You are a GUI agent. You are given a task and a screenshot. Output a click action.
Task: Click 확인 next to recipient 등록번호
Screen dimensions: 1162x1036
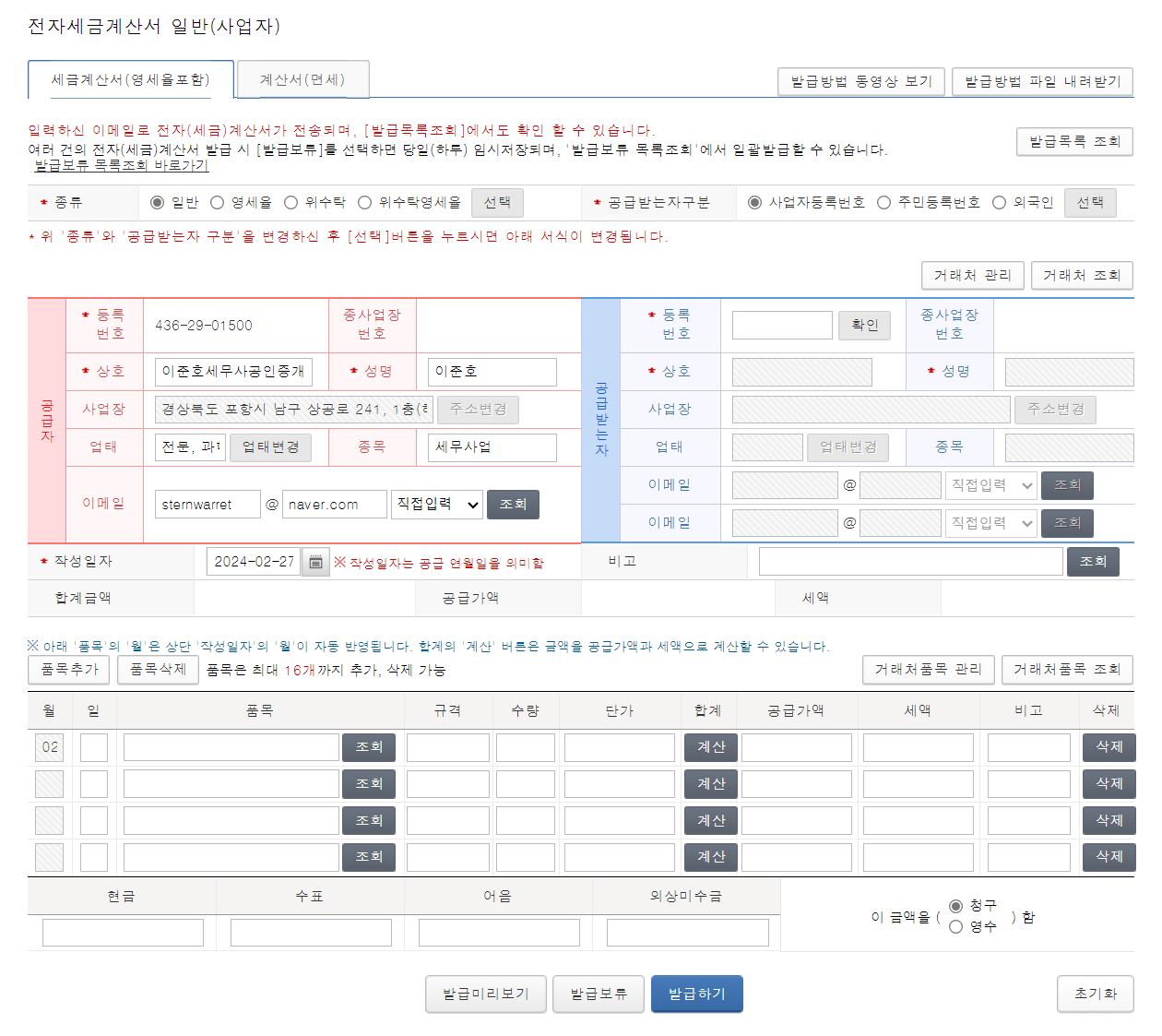pos(865,325)
